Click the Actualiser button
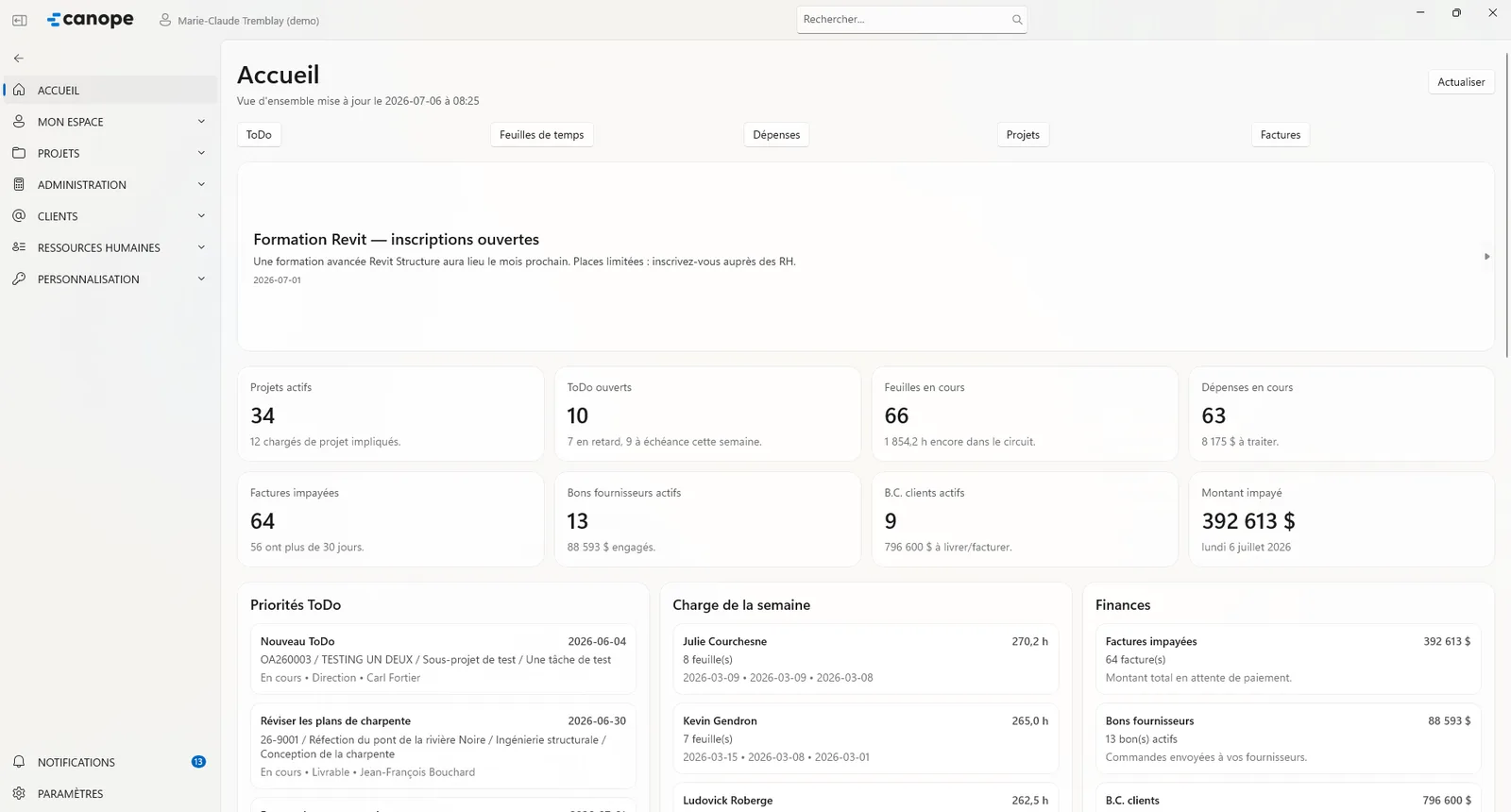 (1461, 82)
